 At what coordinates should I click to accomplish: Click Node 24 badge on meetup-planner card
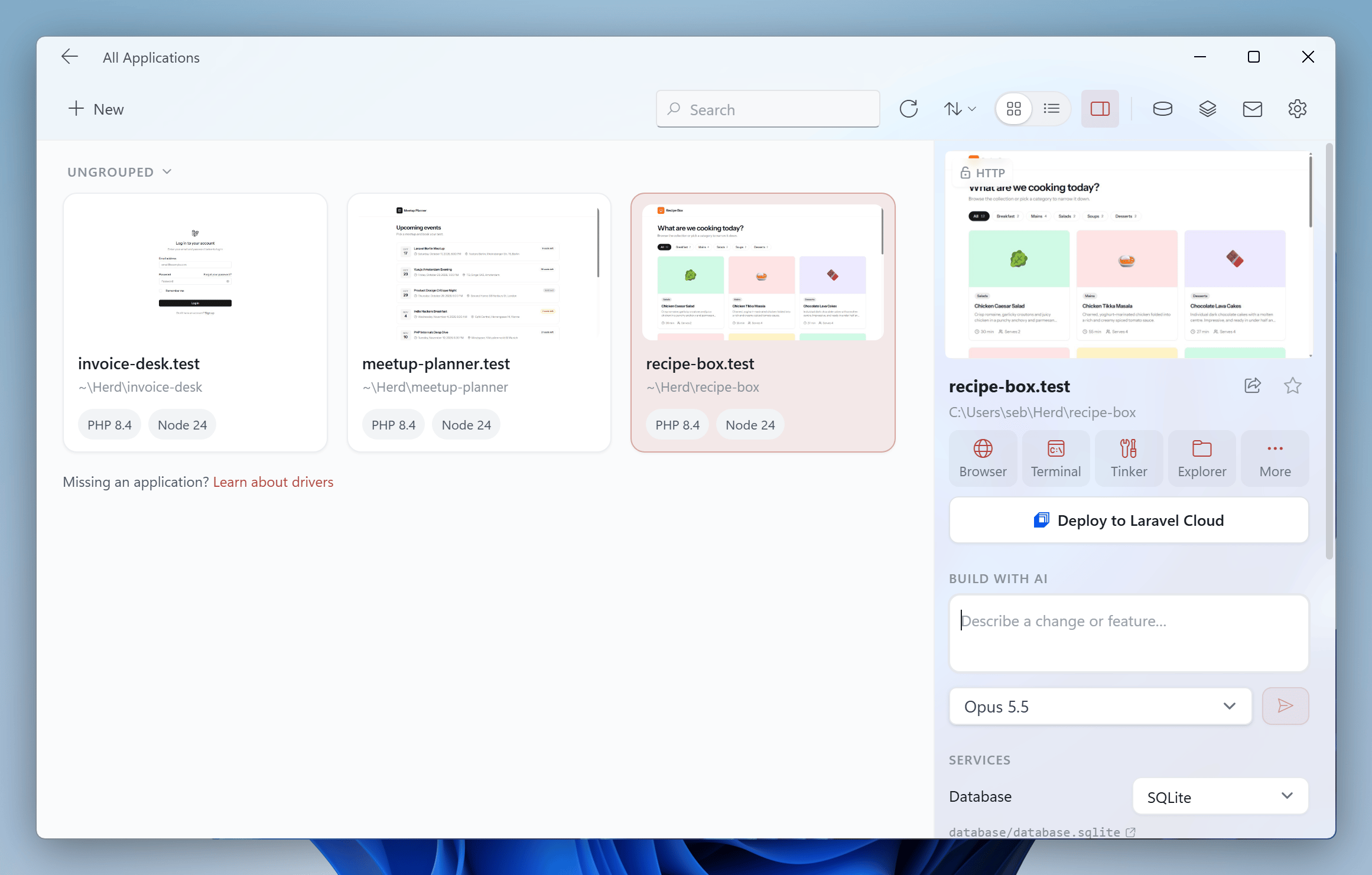coord(466,425)
